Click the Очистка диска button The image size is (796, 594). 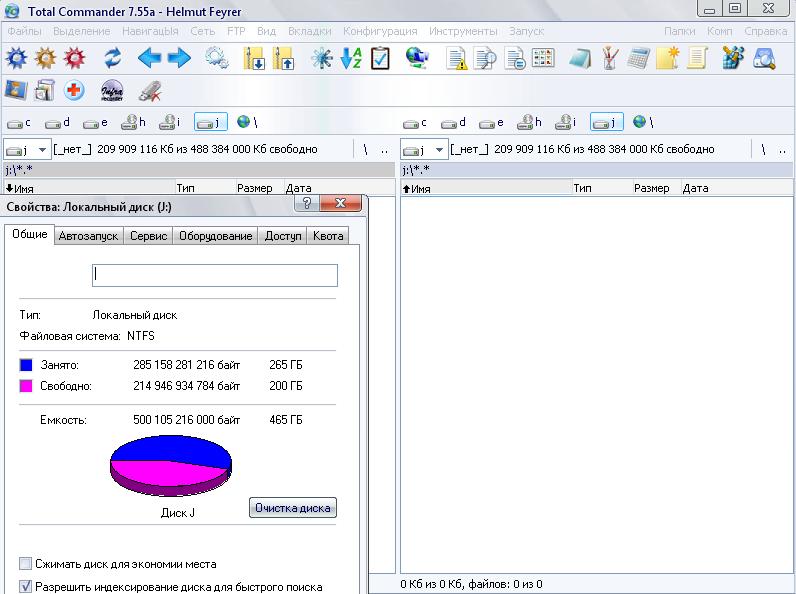tap(293, 508)
